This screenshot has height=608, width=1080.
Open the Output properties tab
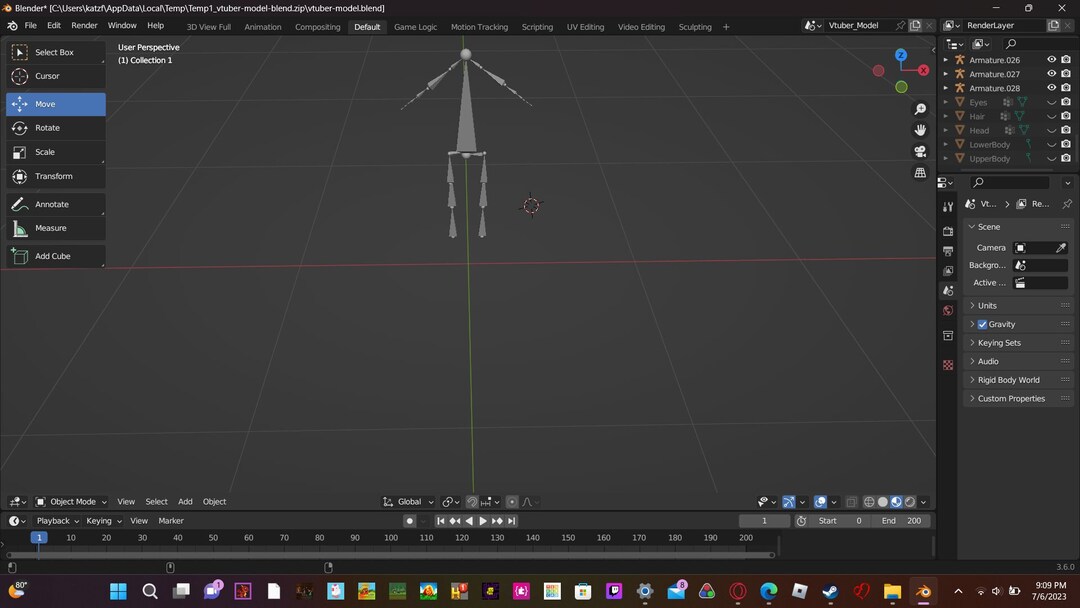point(948,251)
